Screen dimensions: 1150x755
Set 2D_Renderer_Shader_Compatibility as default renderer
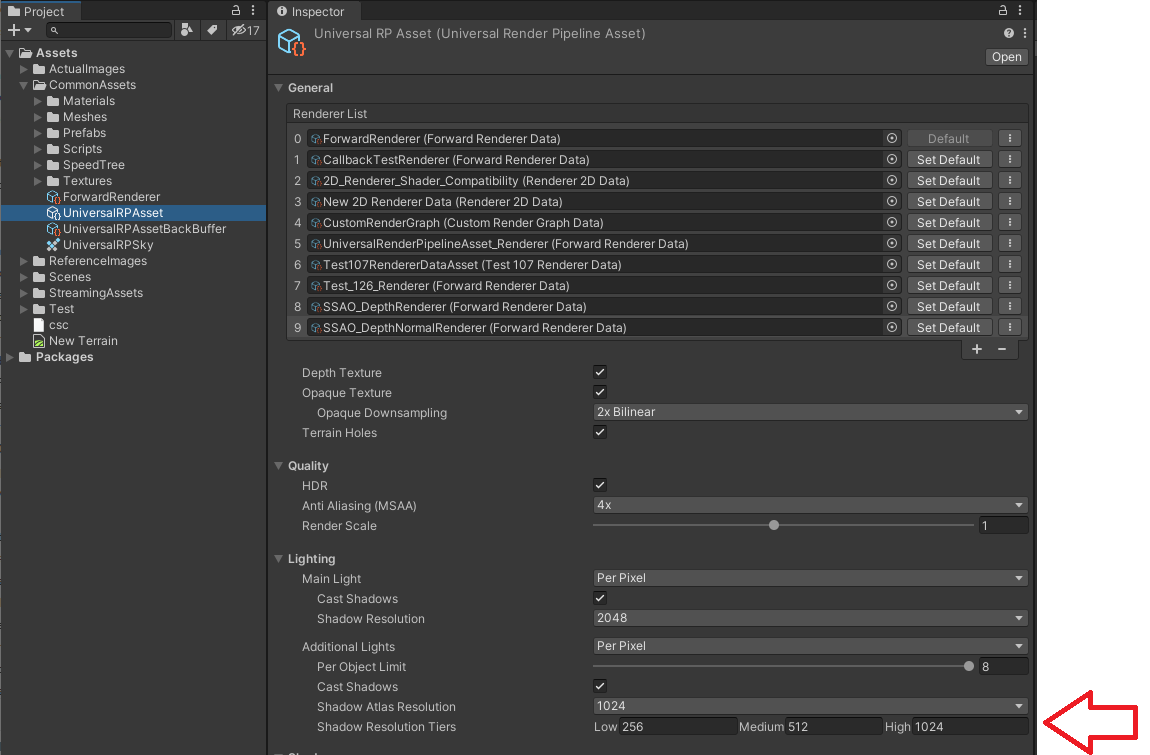(949, 180)
